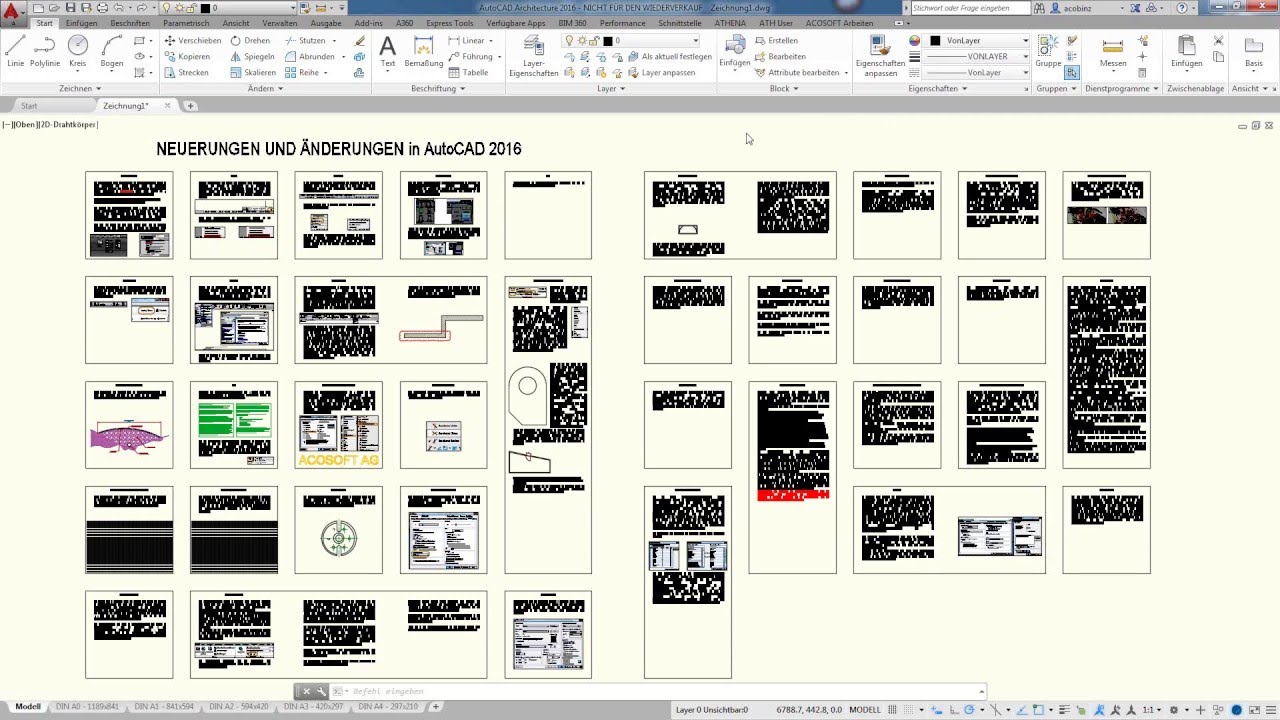Expand the Beschriftung panel dropdown
The width and height of the screenshot is (1280, 720).
coord(439,88)
